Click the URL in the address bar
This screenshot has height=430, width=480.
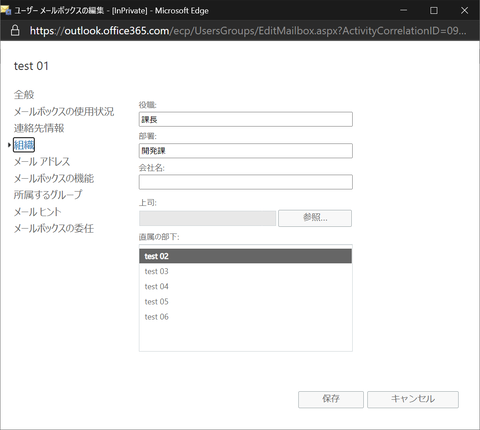pyautogui.click(x=248, y=31)
